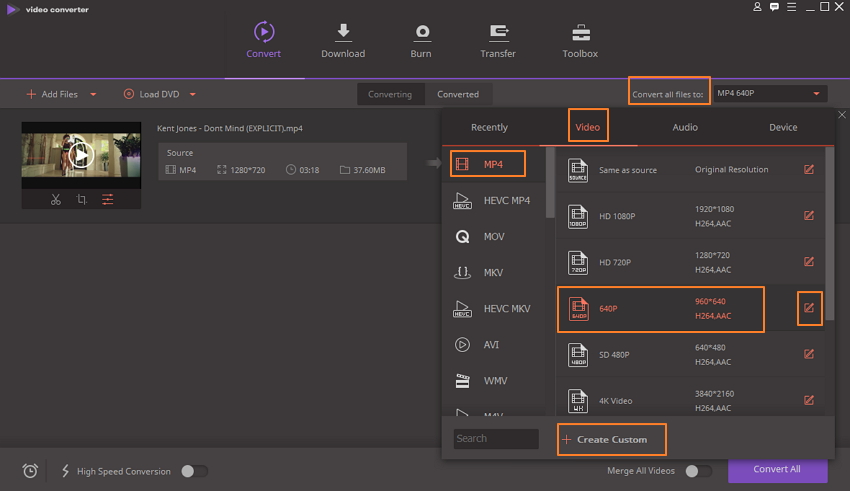The image size is (850, 491).
Task: Edit the HD 720P preset
Action: click(809, 262)
